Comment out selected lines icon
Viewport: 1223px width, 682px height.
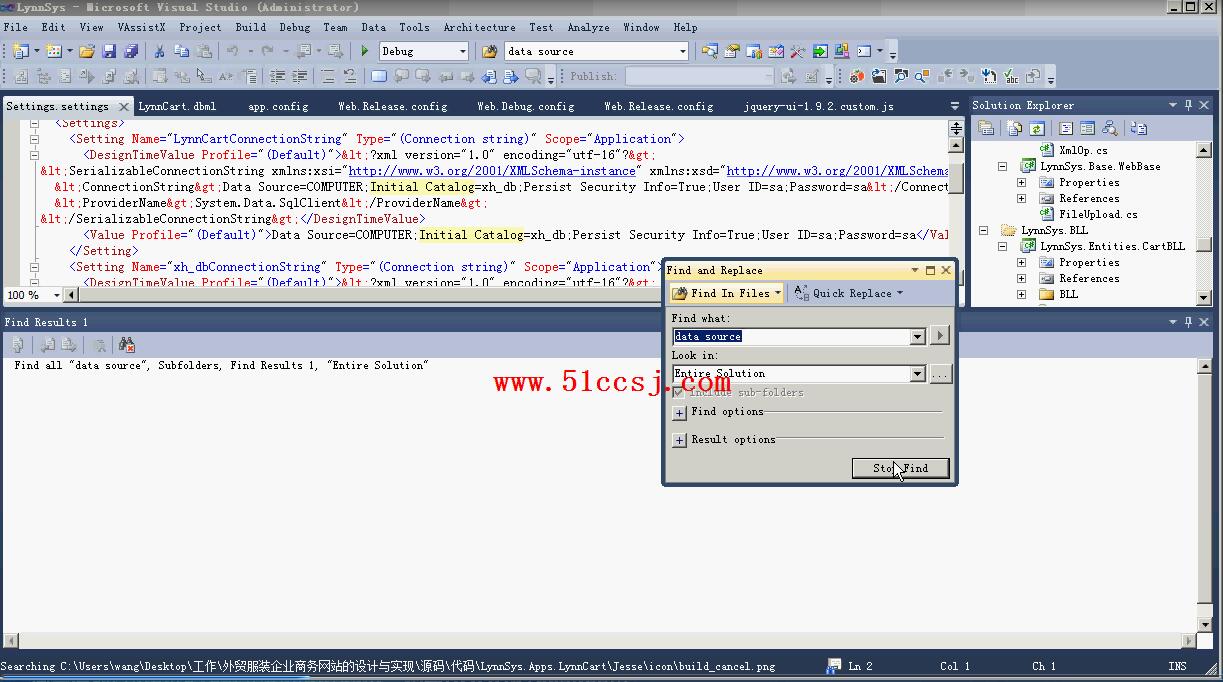point(327,76)
